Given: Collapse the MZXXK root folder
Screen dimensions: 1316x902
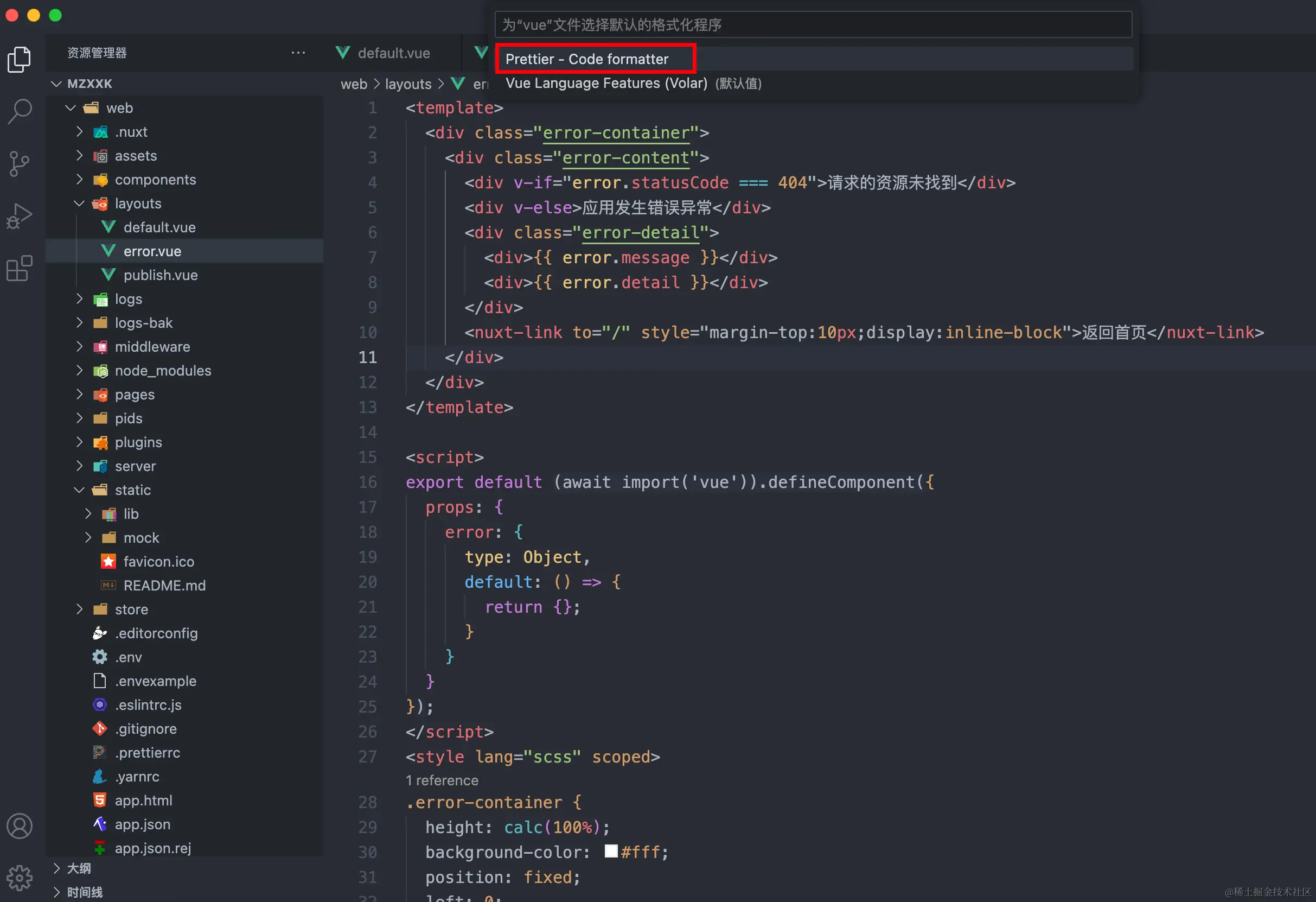Looking at the screenshot, I should [56, 84].
